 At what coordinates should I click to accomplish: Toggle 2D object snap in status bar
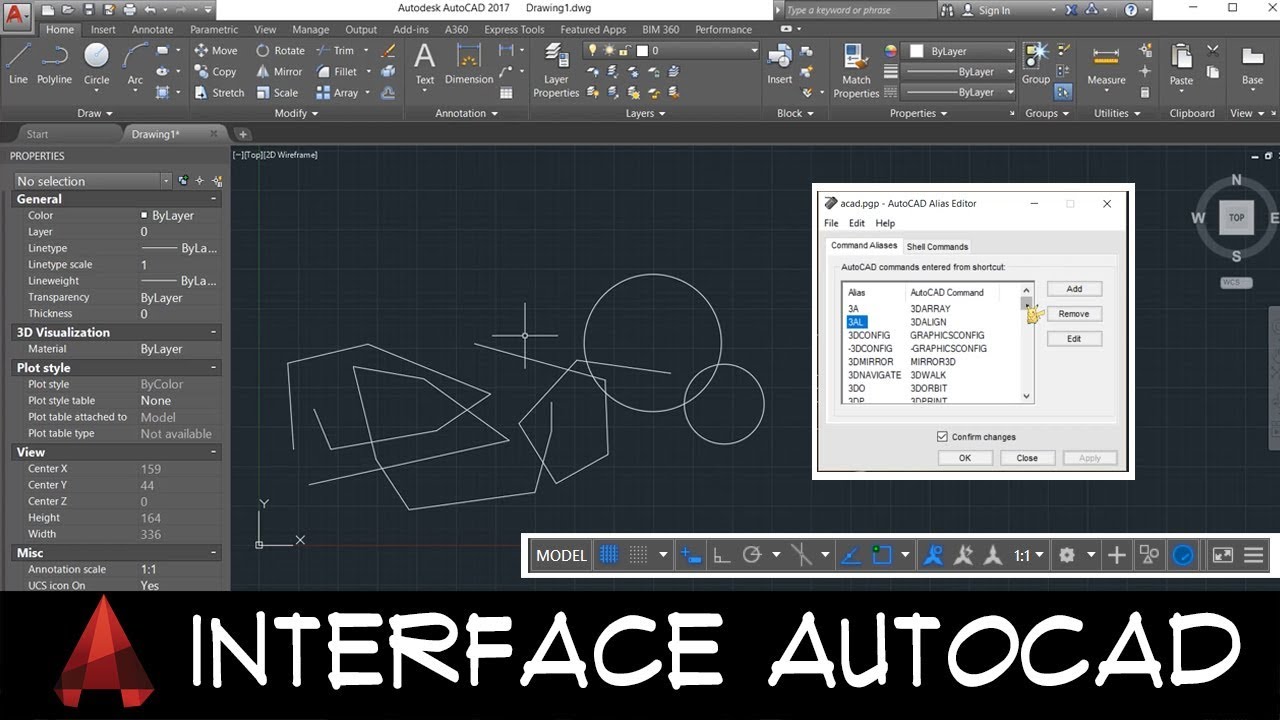(882, 555)
